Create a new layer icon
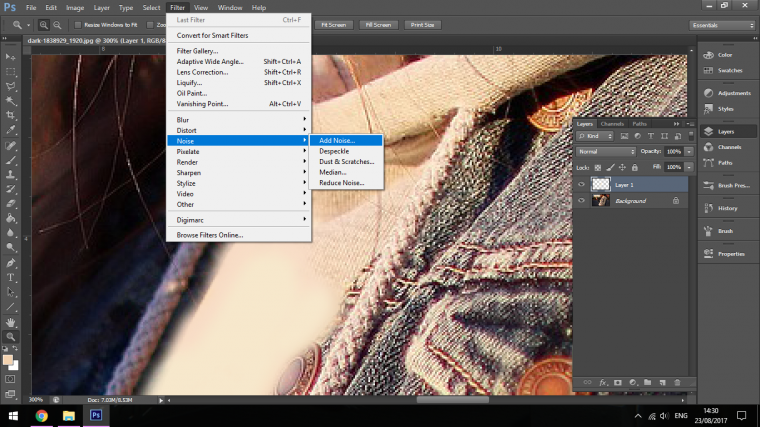The width and height of the screenshot is (760, 427). point(662,382)
